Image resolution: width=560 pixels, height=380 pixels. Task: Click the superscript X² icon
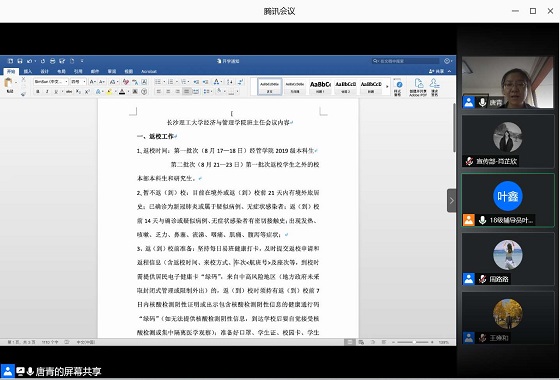tap(88, 92)
